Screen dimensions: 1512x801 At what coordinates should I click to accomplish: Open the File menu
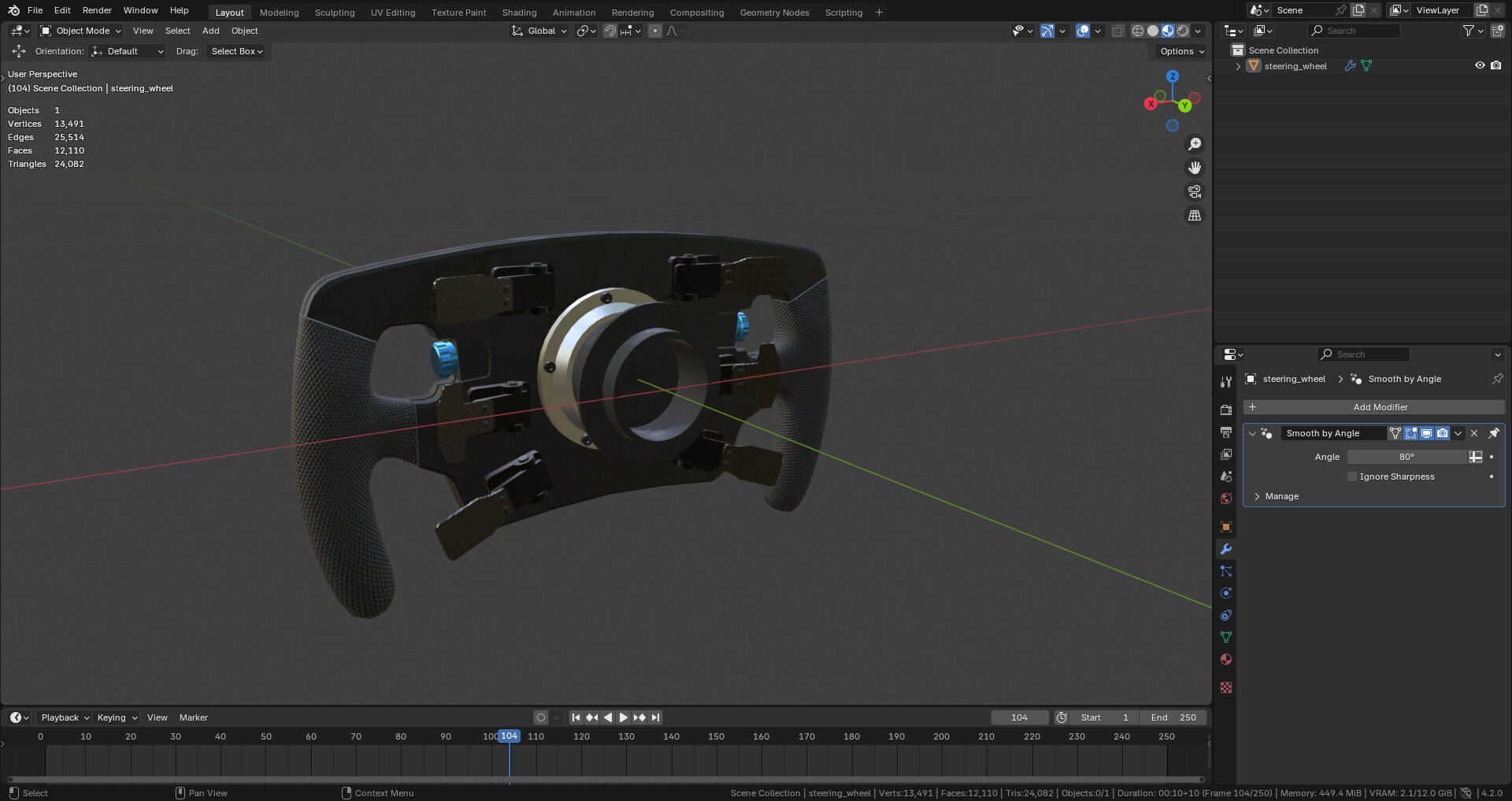coord(35,10)
